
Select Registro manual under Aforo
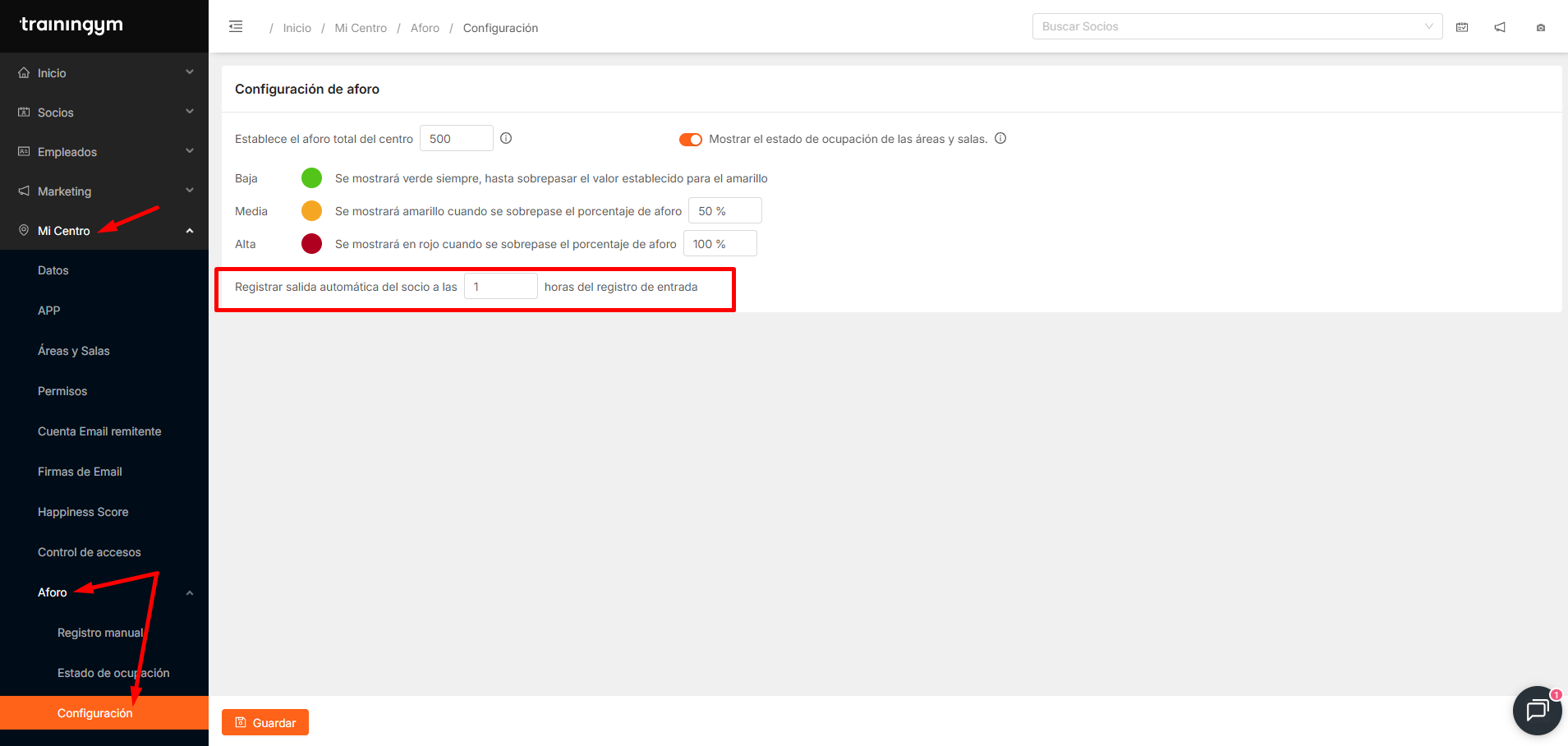pos(99,633)
